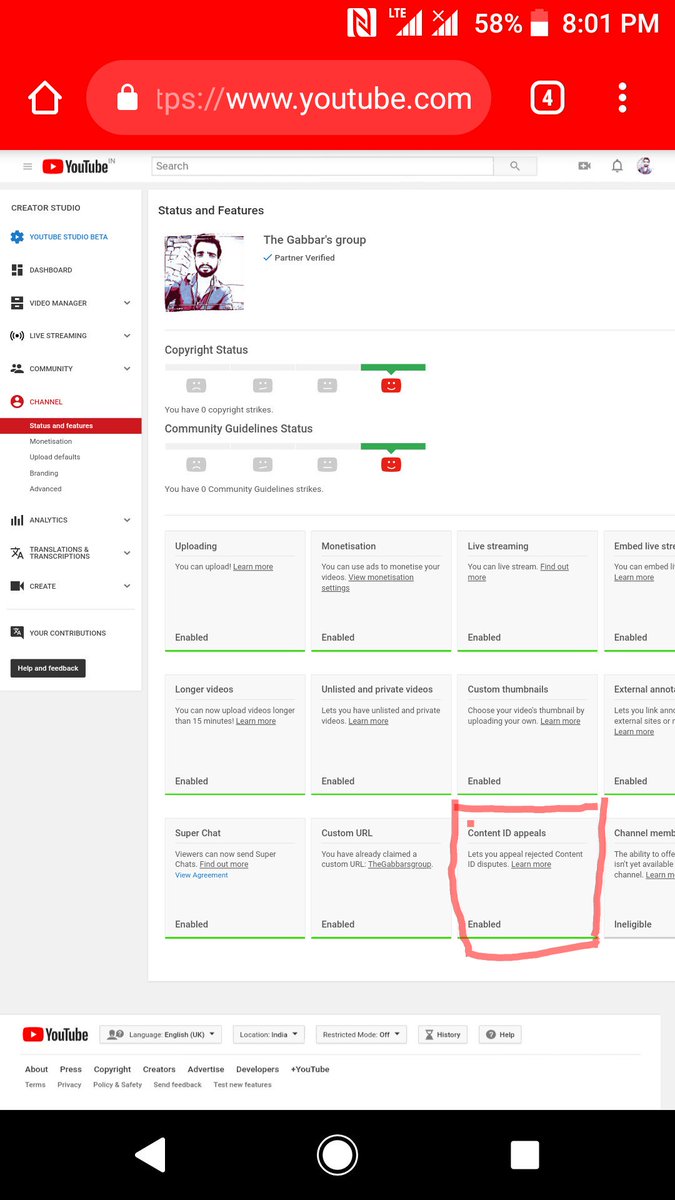The width and height of the screenshot is (675, 1200).
Task: Click the search magnifier button
Action: (515, 166)
